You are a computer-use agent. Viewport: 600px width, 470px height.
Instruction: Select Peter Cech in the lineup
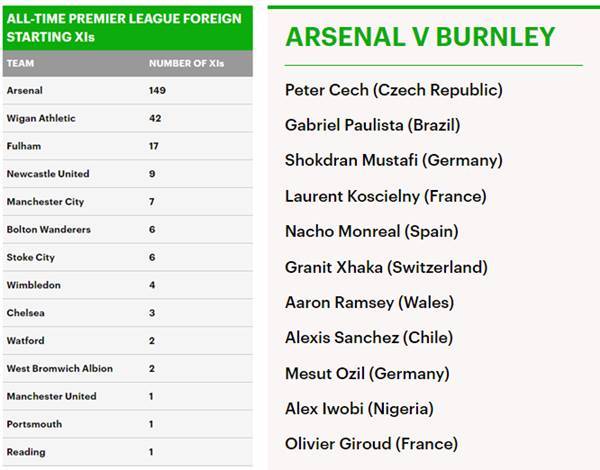[393, 90]
